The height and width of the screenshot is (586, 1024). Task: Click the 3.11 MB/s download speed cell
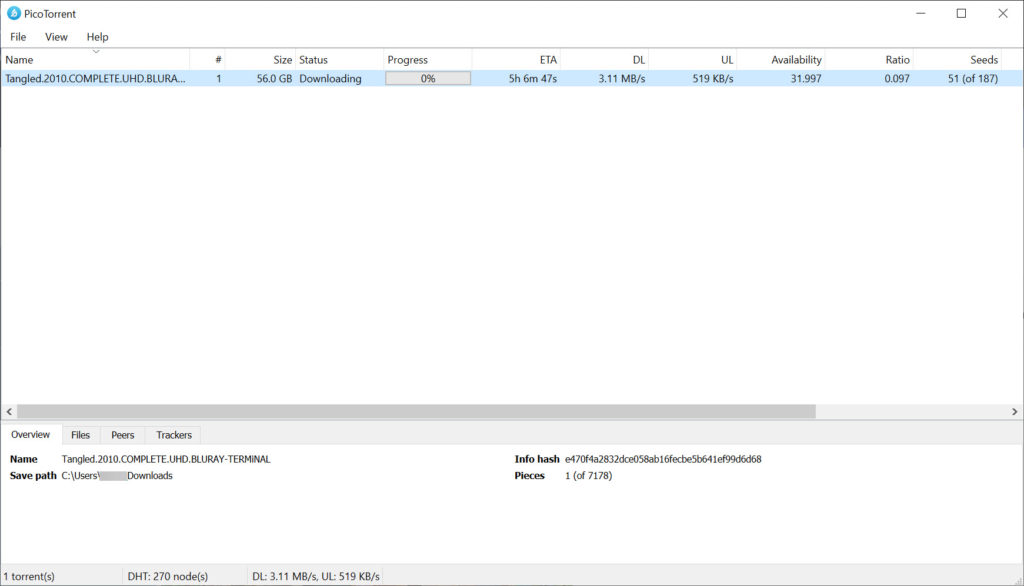622,78
